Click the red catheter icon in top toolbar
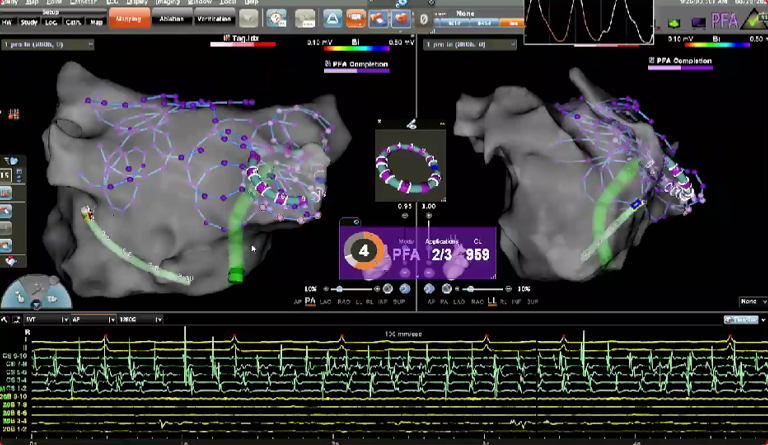 378,18
